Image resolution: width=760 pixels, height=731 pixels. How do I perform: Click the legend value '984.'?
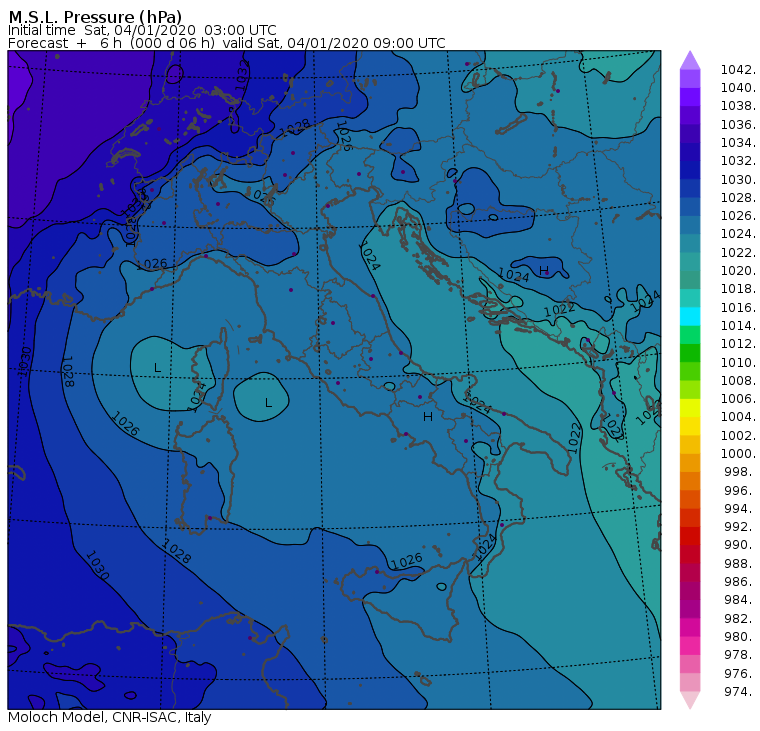pyautogui.click(x=740, y=600)
